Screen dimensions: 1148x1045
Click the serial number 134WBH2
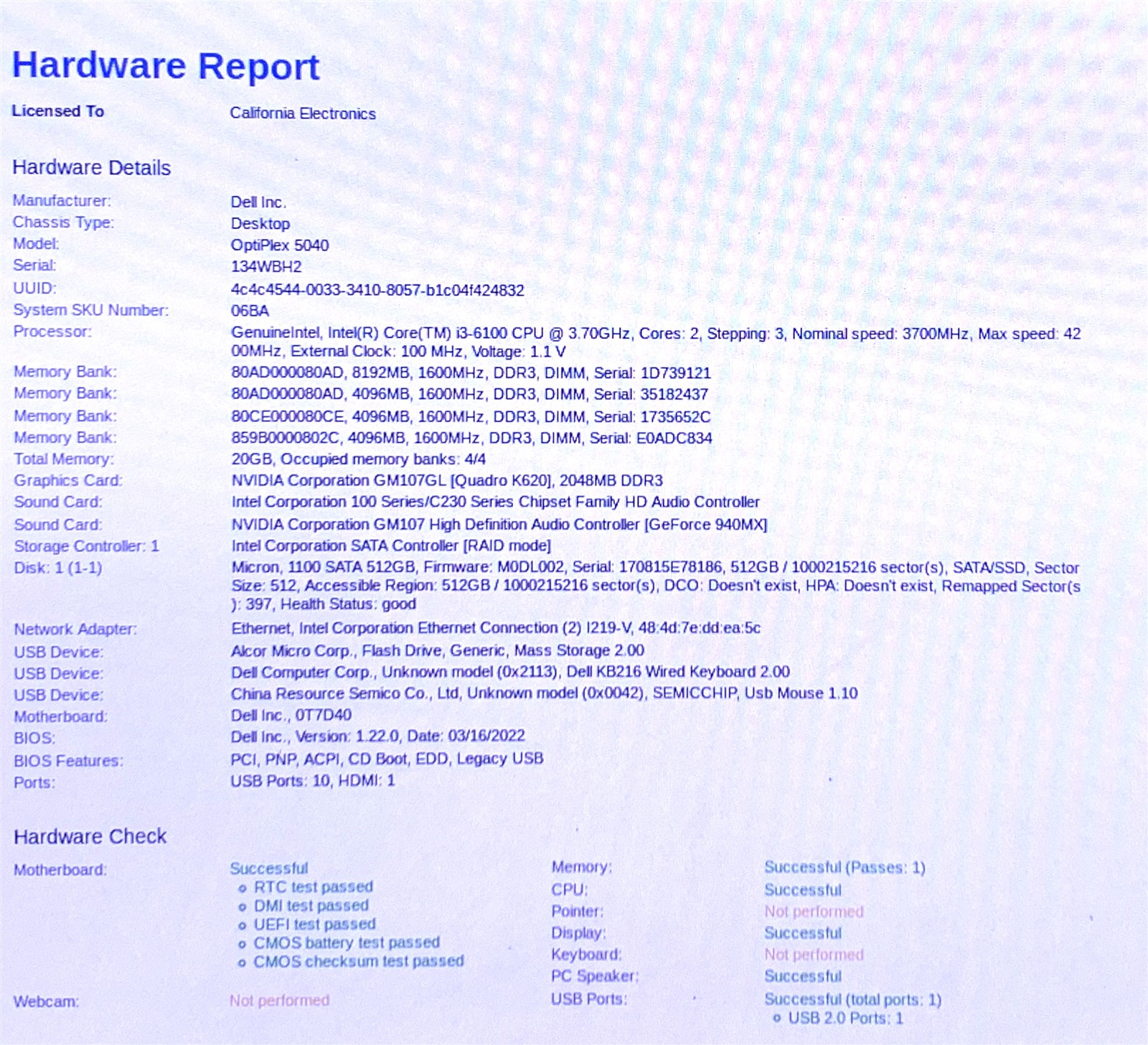click(x=266, y=267)
